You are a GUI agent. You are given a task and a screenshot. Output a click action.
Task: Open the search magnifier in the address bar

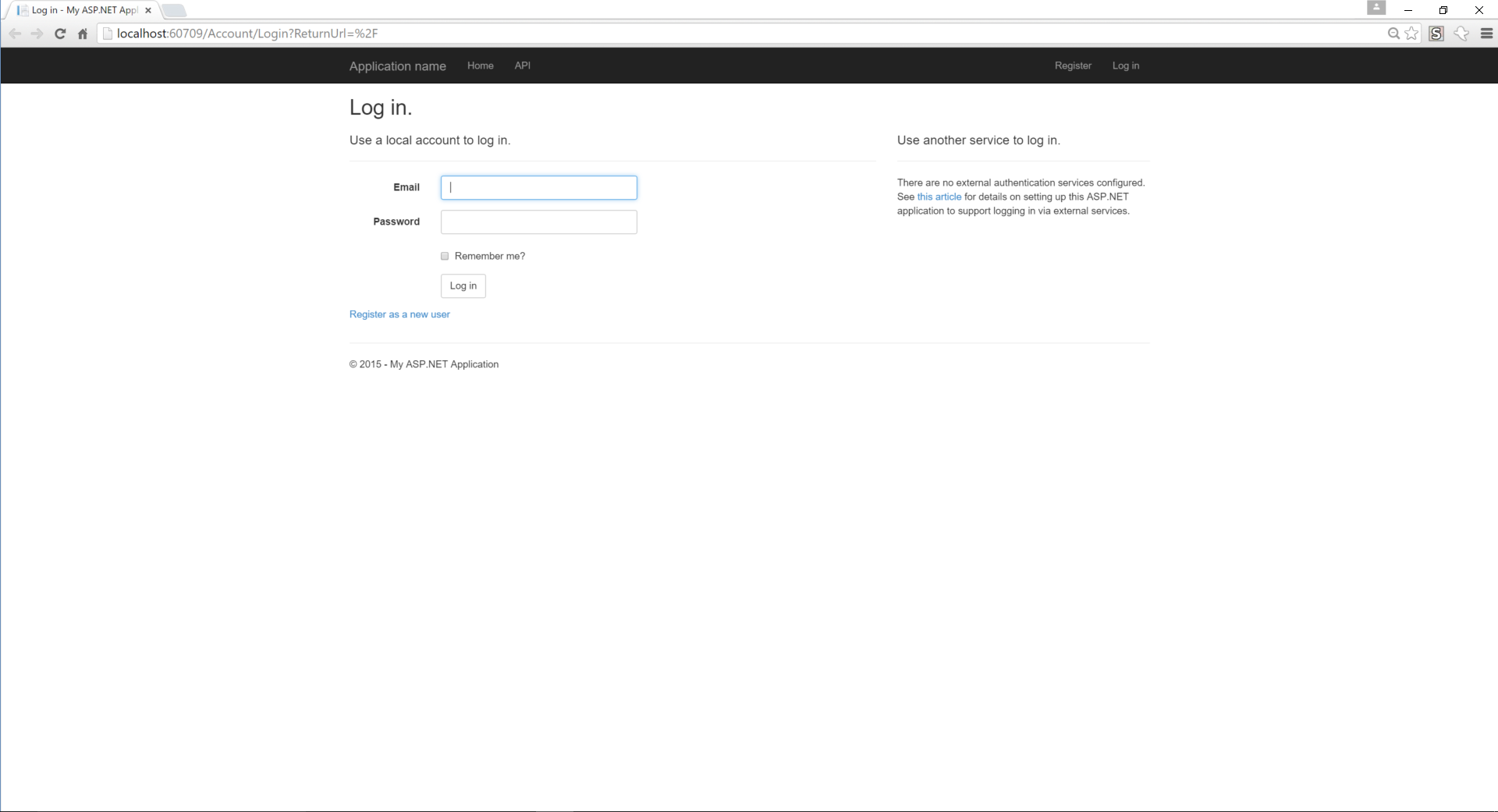click(x=1393, y=34)
